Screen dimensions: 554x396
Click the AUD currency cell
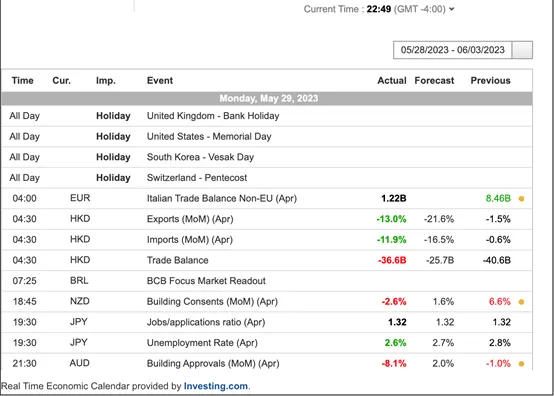[79, 363]
